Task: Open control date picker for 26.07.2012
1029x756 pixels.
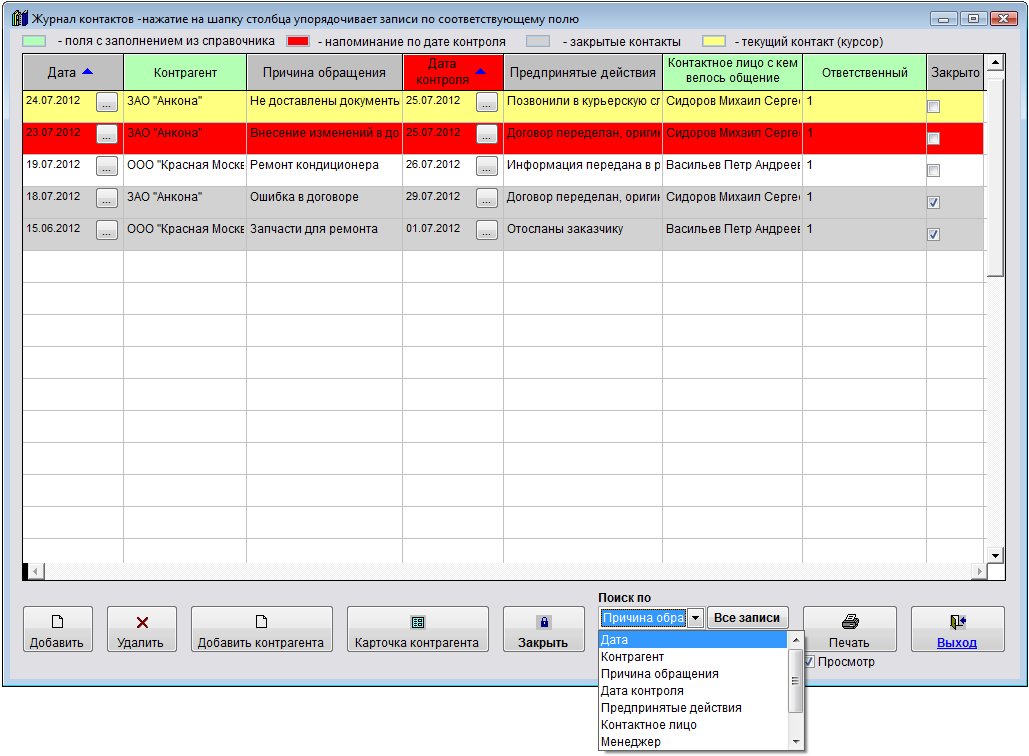Action: tap(487, 166)
